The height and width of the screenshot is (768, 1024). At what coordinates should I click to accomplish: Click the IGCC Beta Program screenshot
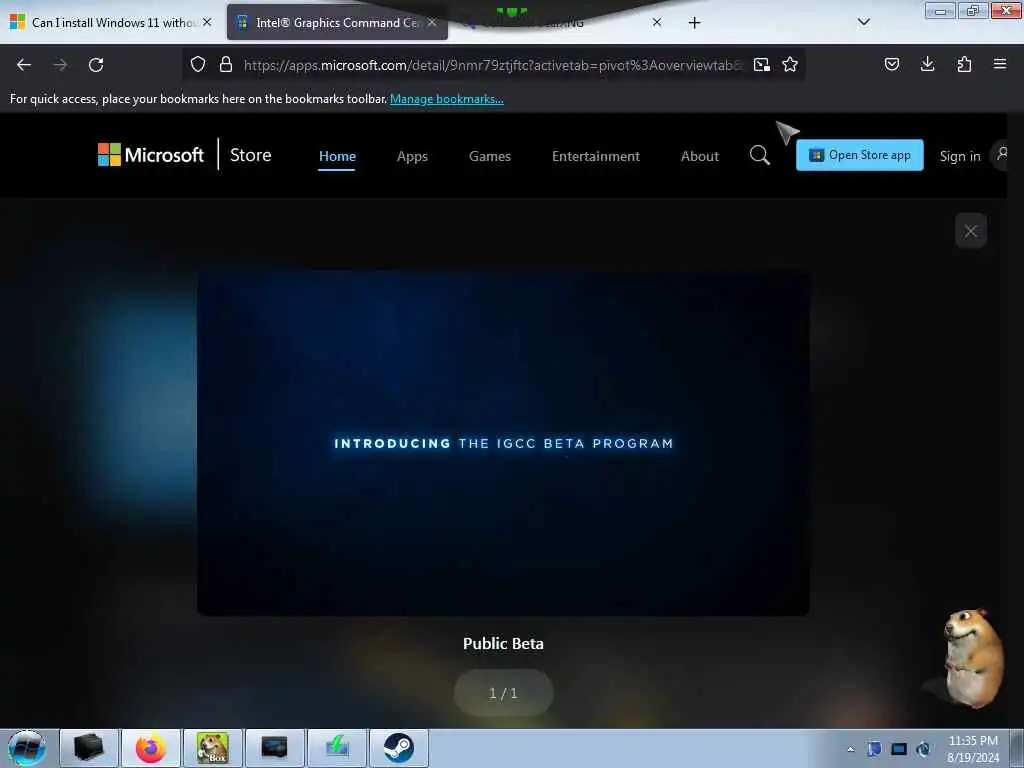point(503,443)
